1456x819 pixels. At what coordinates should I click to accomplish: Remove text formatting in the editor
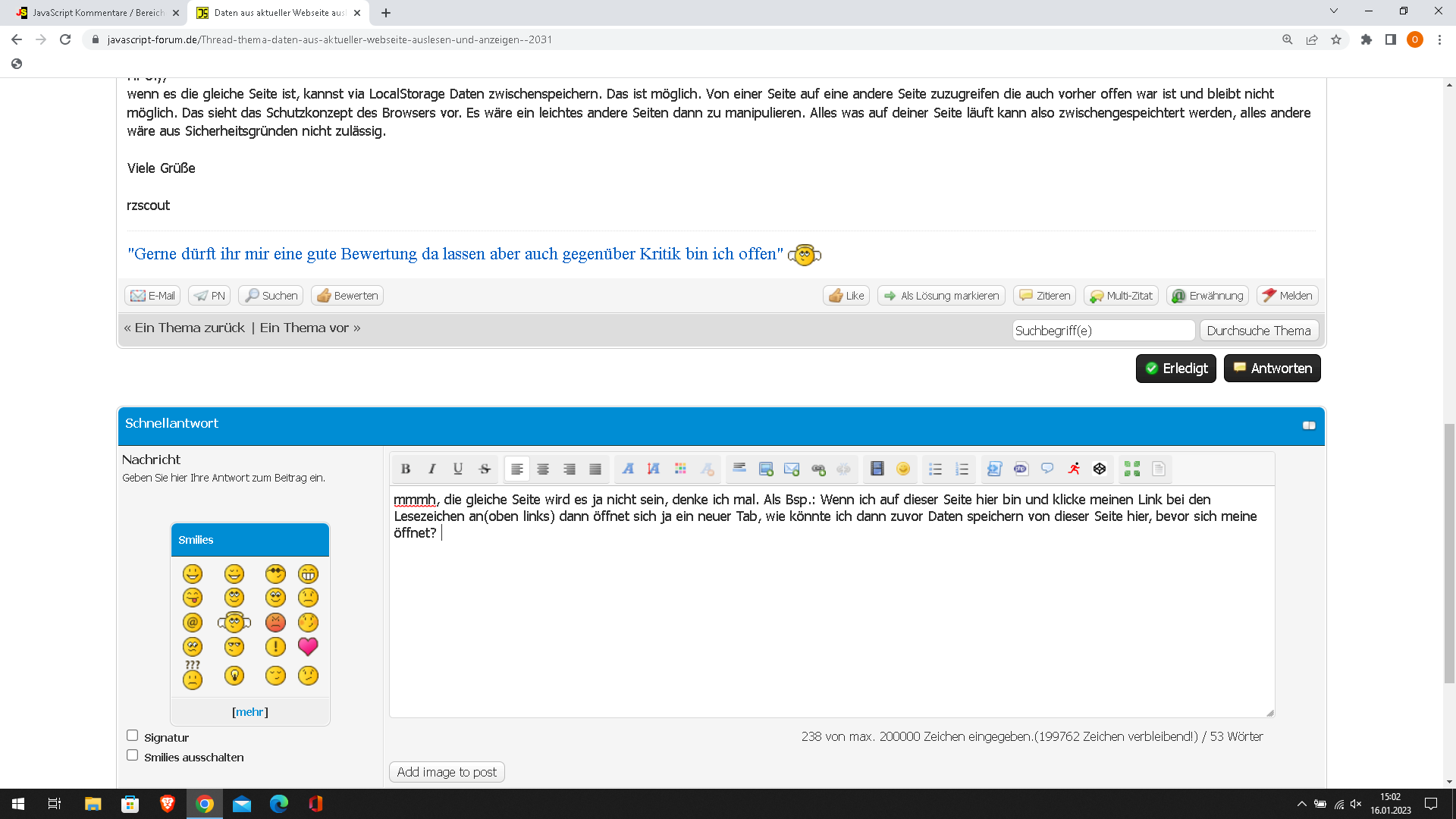point(707,469)
